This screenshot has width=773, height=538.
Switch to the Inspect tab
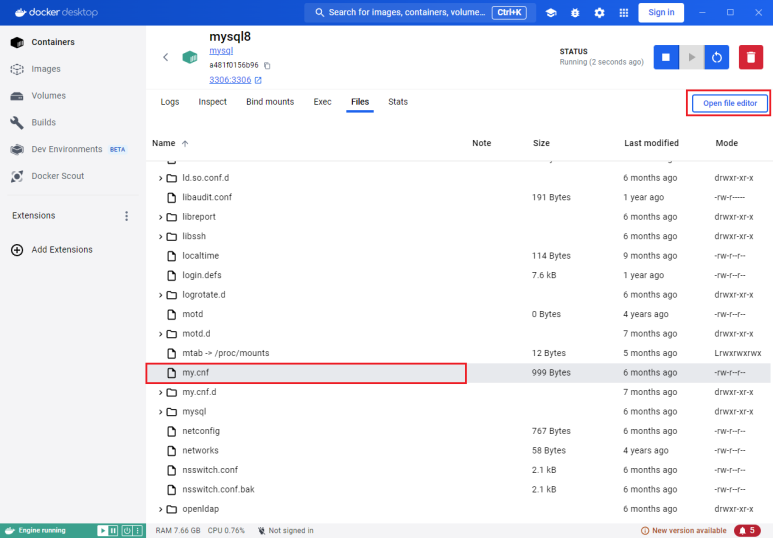coord(212,102)
